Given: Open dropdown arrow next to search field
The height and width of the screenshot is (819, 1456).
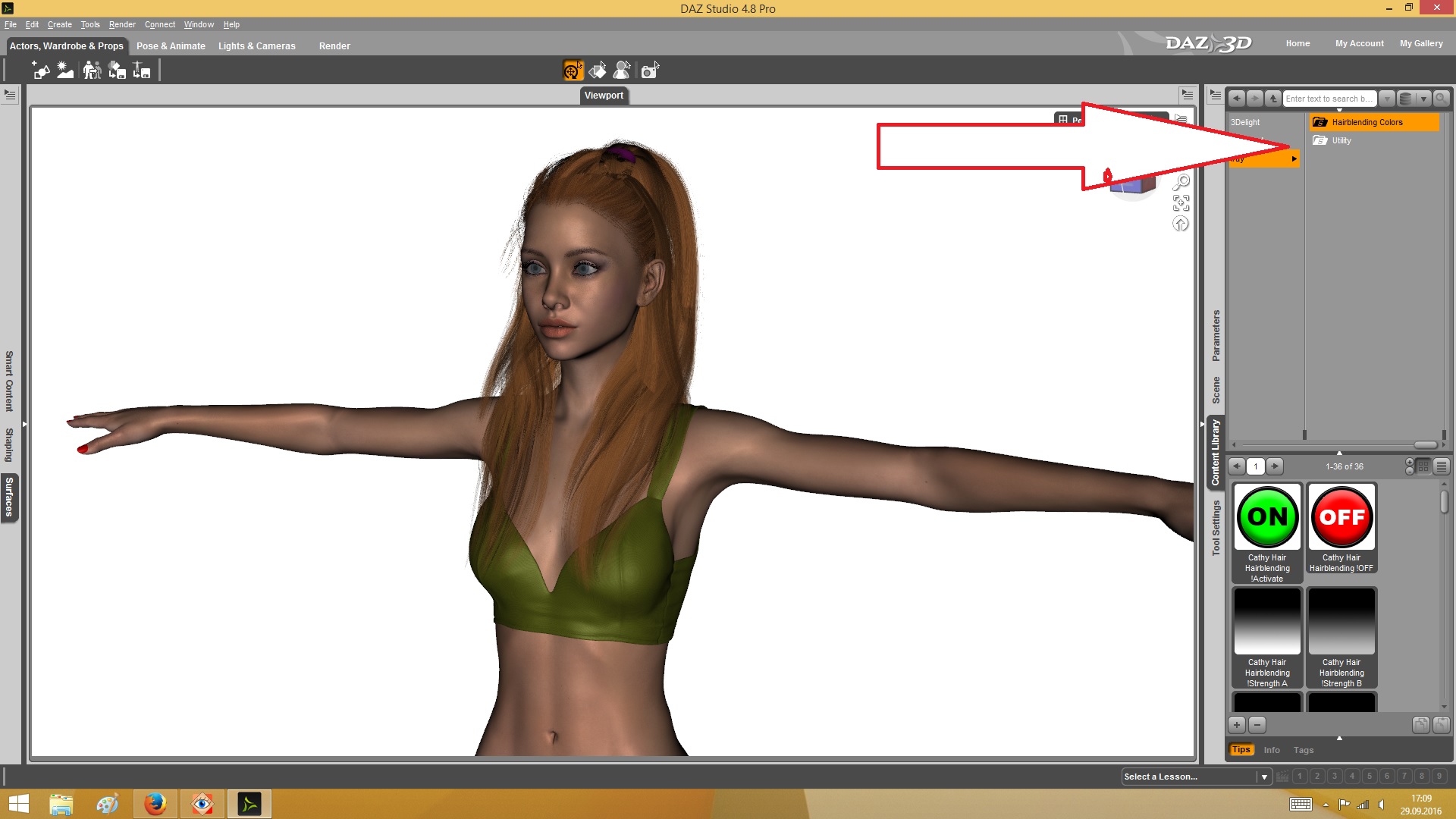Looking at the screenshot, I should coord(1386,99).
